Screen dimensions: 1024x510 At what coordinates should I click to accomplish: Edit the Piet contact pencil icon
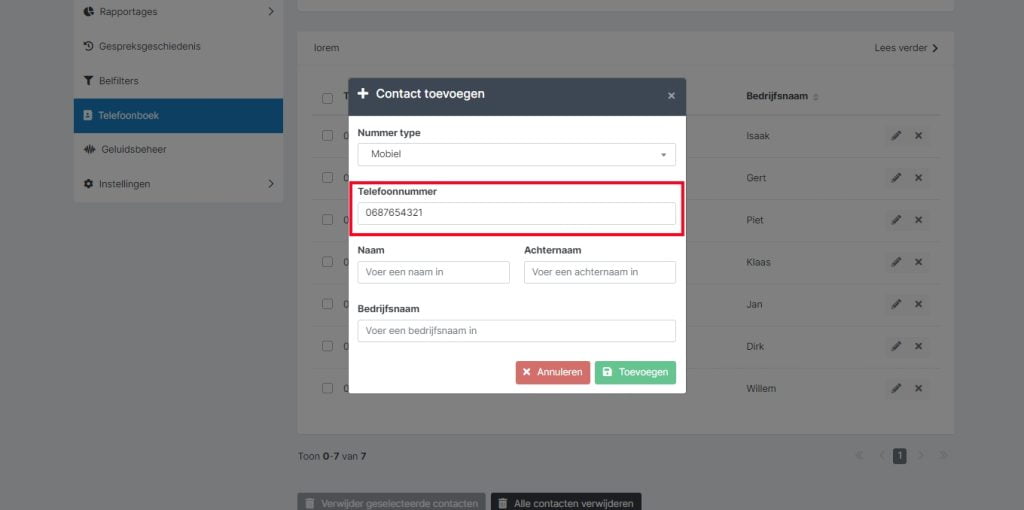896,220
